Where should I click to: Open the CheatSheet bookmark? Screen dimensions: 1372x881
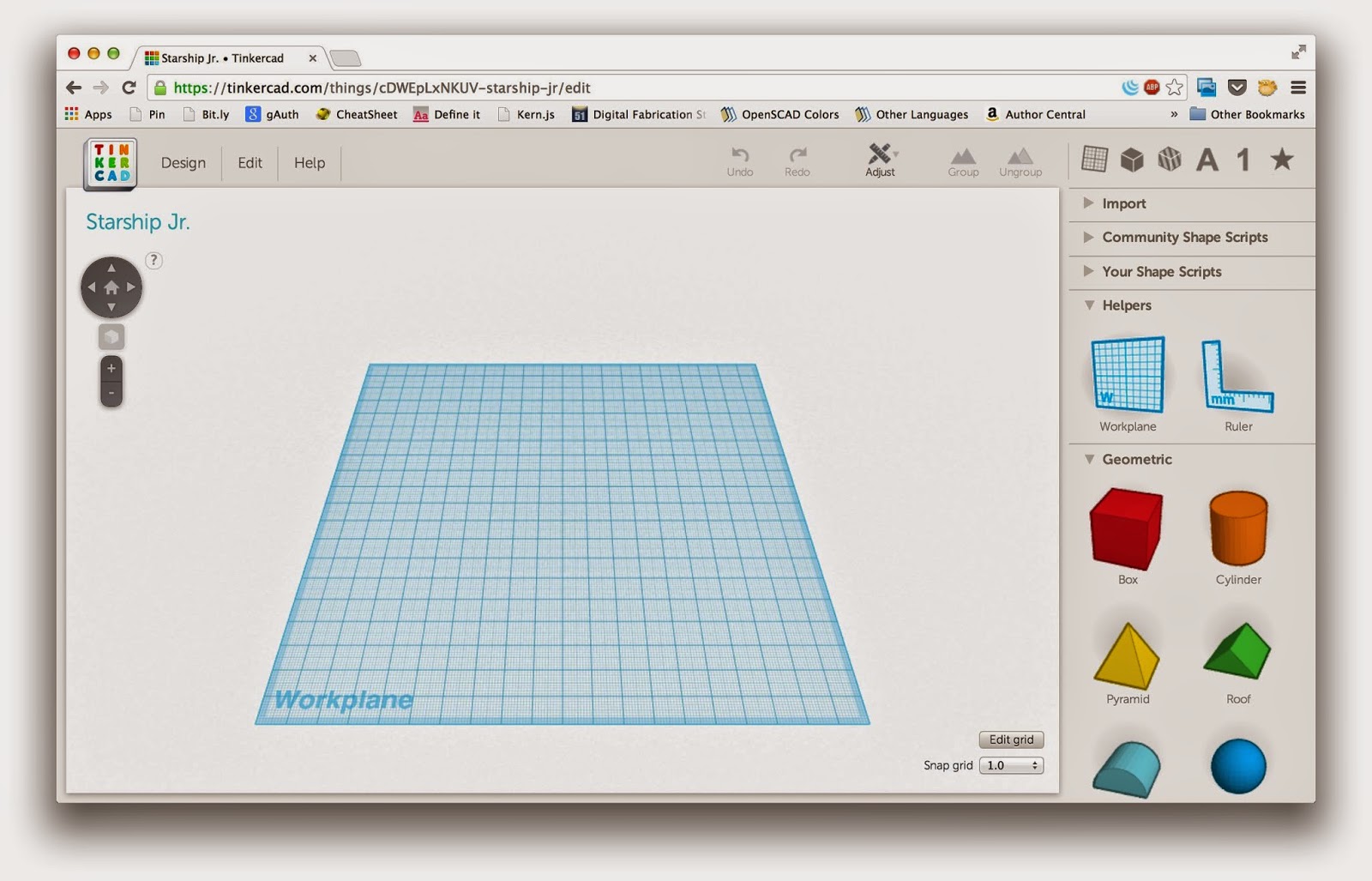[357, 114]
